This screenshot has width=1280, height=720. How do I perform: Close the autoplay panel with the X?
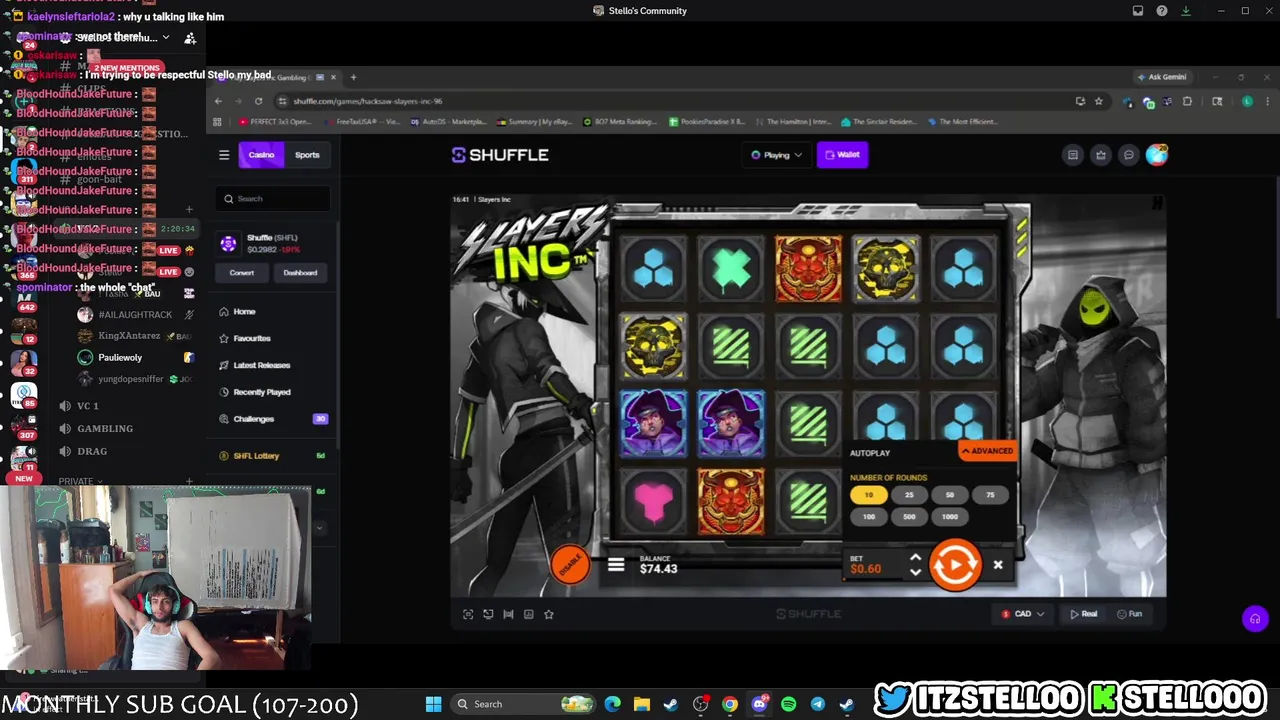[998, 565]
